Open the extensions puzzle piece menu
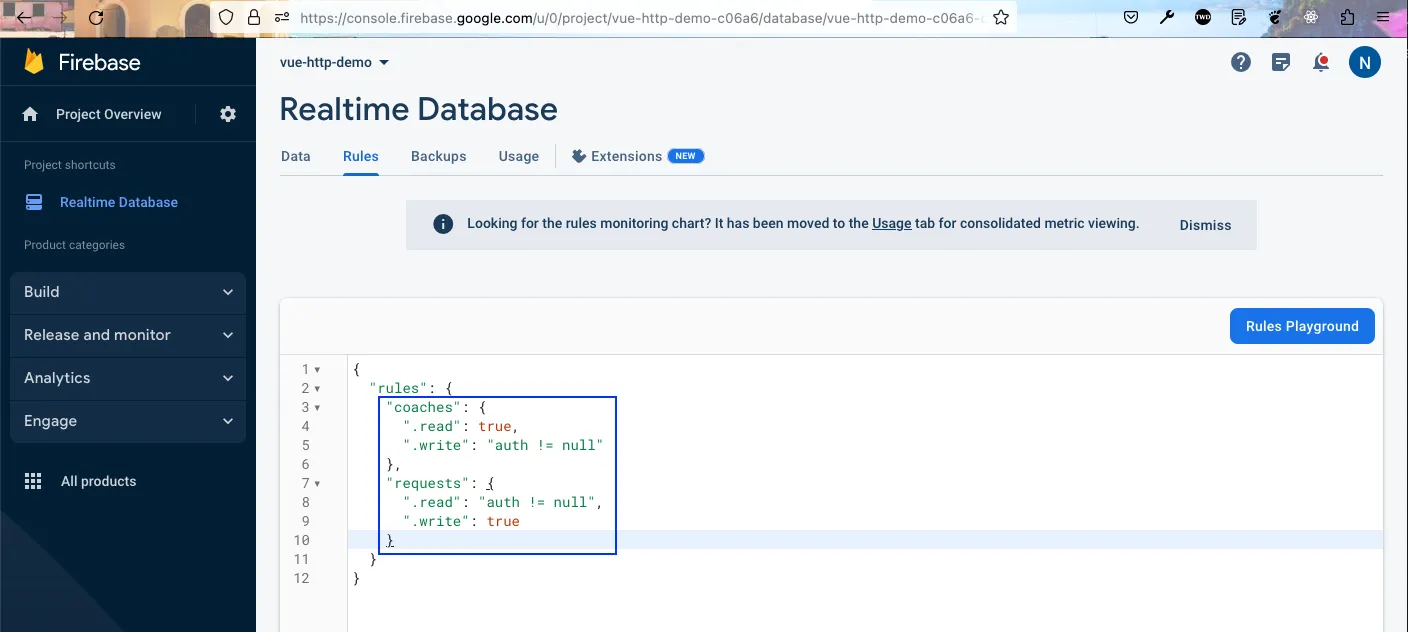1408x632 pixels. point(1347,18)
